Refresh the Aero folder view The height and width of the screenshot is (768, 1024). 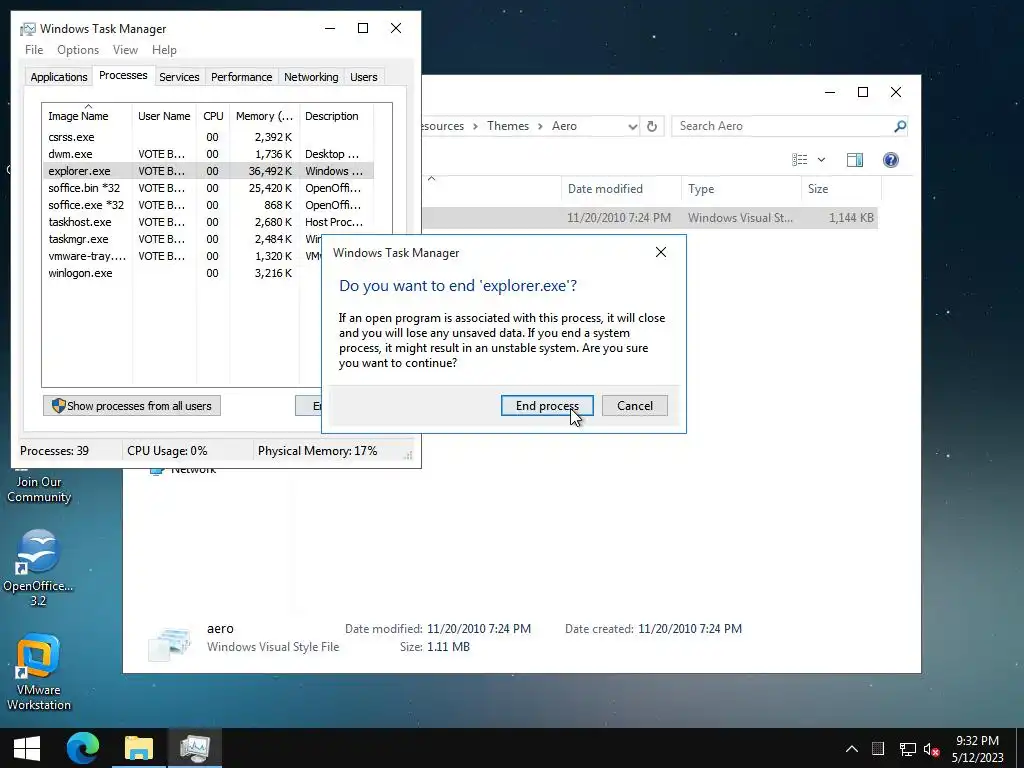[652, 126]
